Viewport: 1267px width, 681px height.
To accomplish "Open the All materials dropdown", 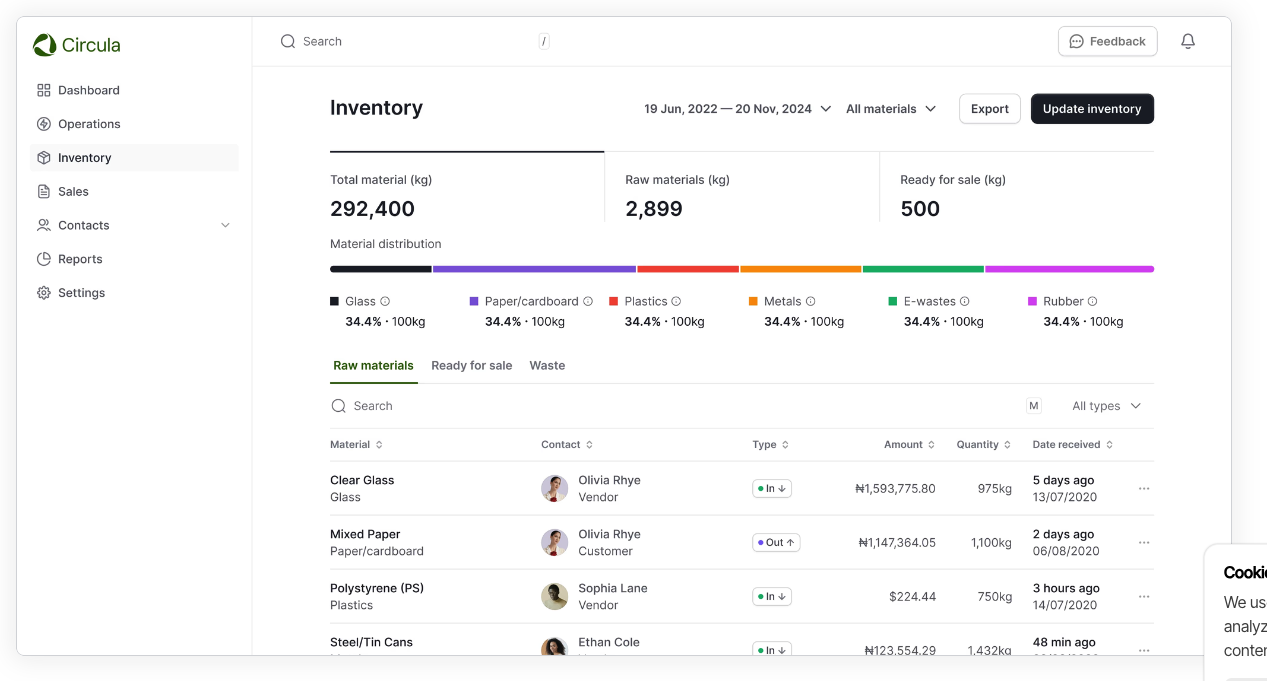I will pos(890,109).
